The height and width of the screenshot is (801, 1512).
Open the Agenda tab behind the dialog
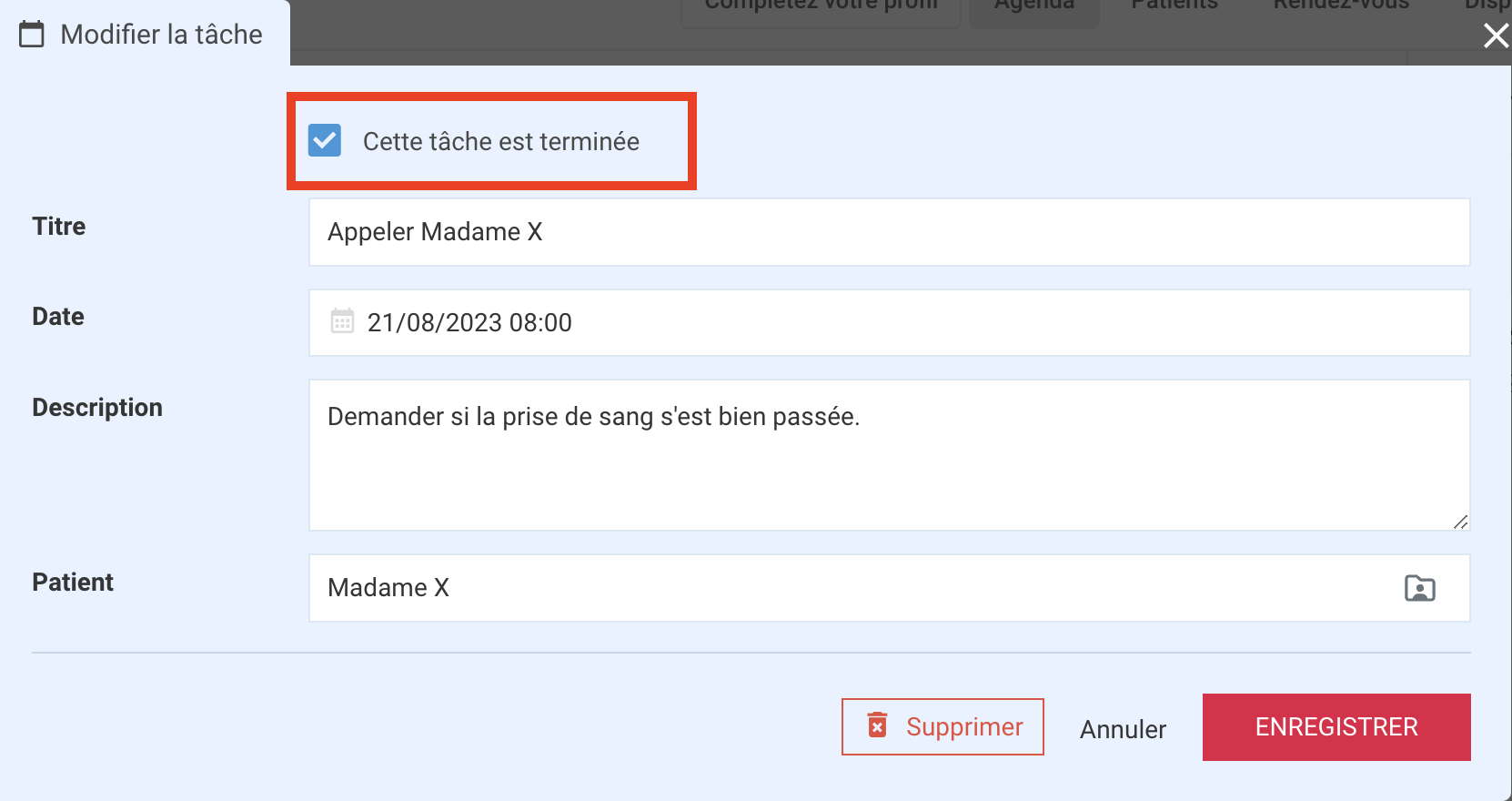coord(1034,5)
